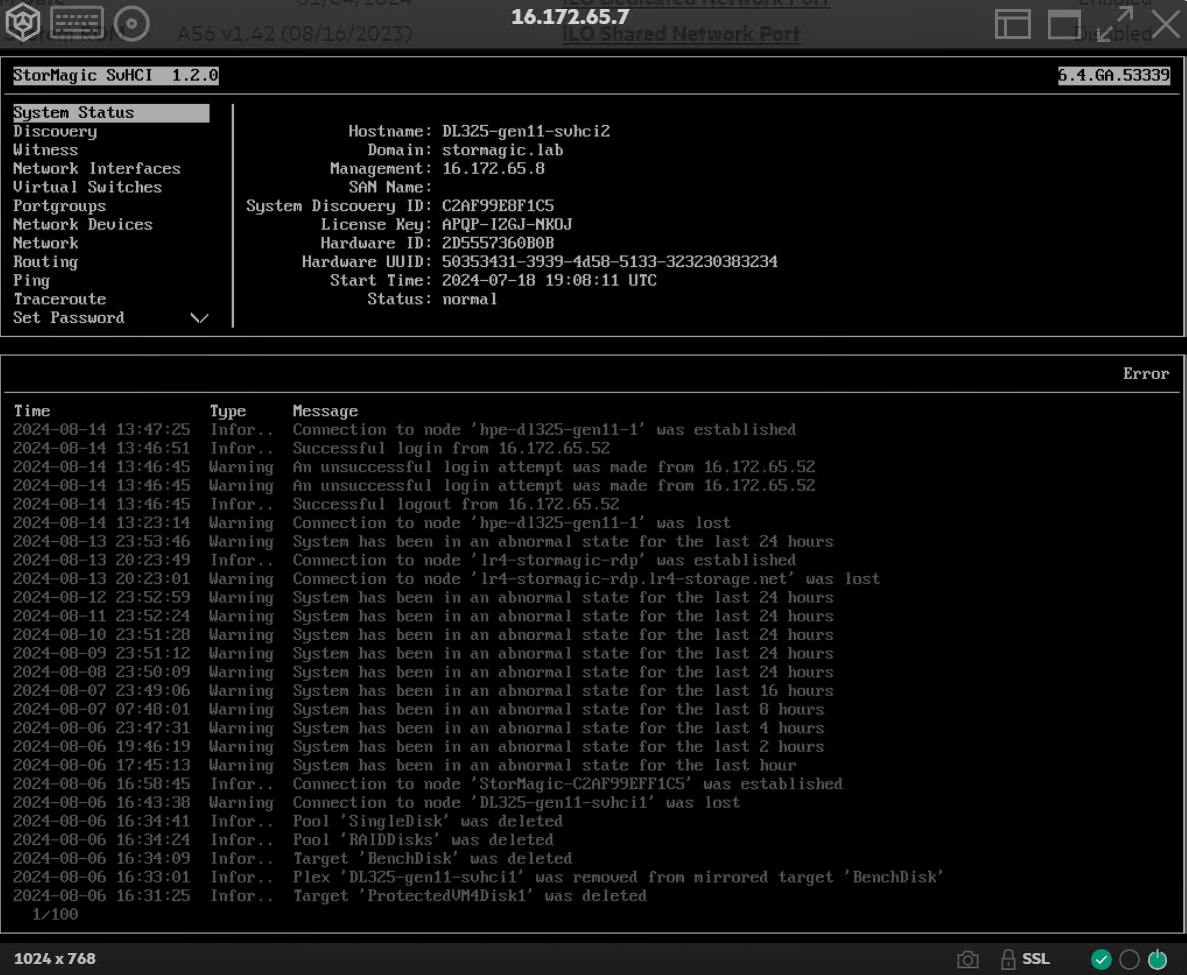The image size is (1187, 975).
Task: Open the virtual media disc icon
Action: 132,23
